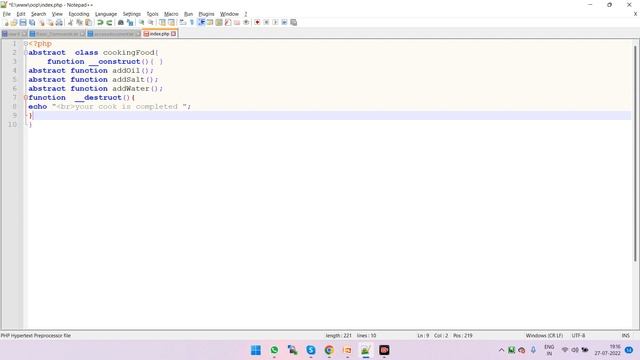This screenshot has width=640, height=360.
Task: Open the File menu
Action: 7,14
